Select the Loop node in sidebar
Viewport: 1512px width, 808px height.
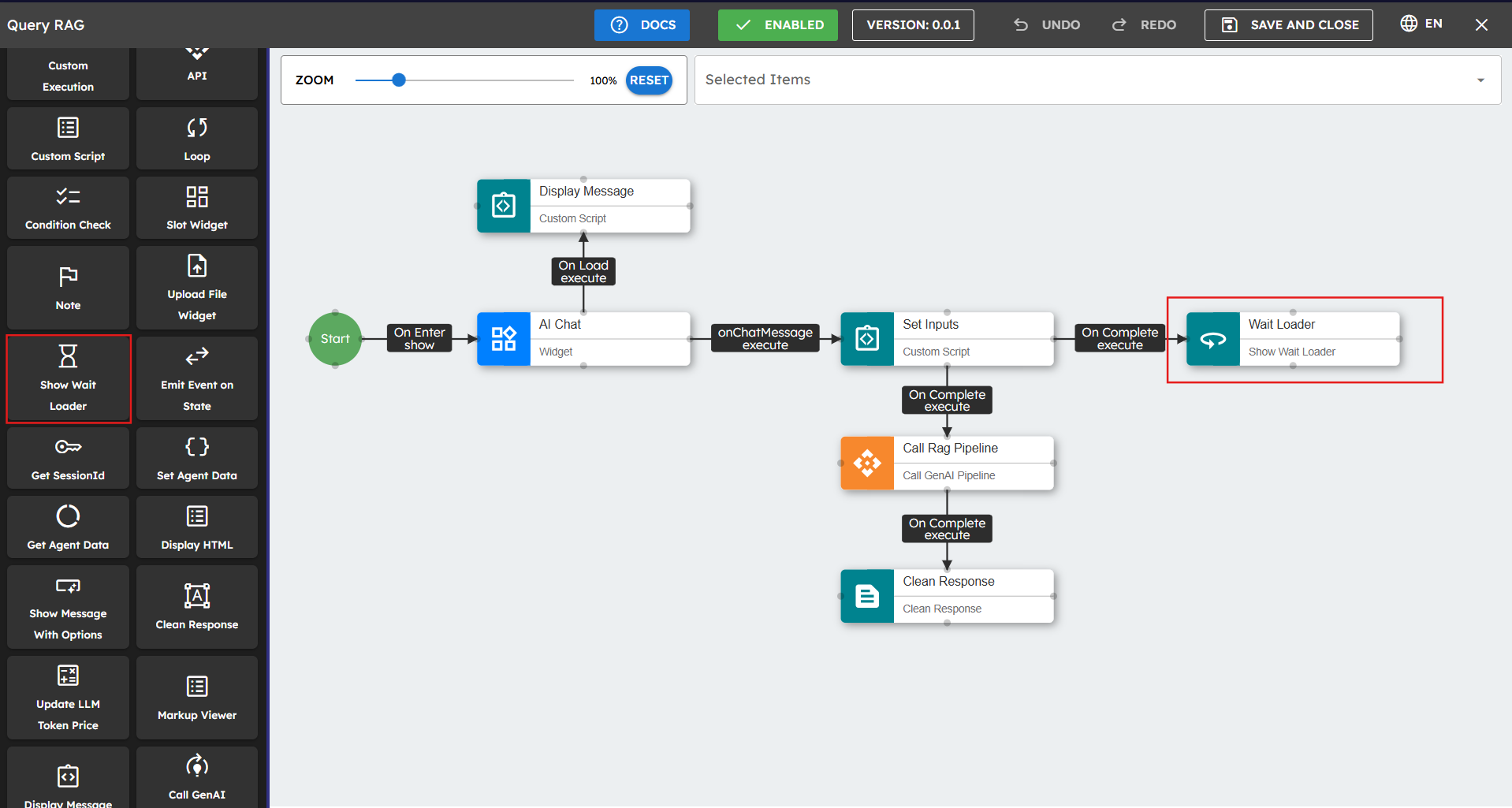tap(196, 139)
